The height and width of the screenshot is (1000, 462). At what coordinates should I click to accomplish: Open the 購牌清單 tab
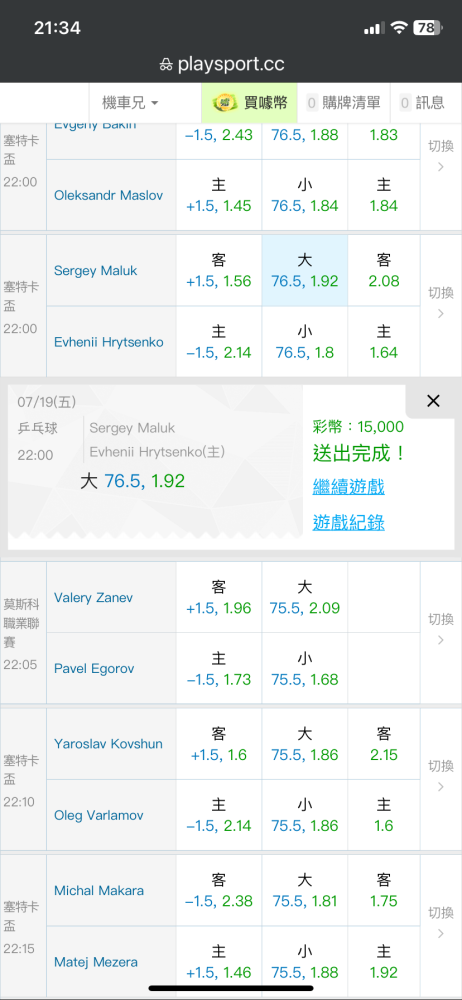tap(344, 103)
